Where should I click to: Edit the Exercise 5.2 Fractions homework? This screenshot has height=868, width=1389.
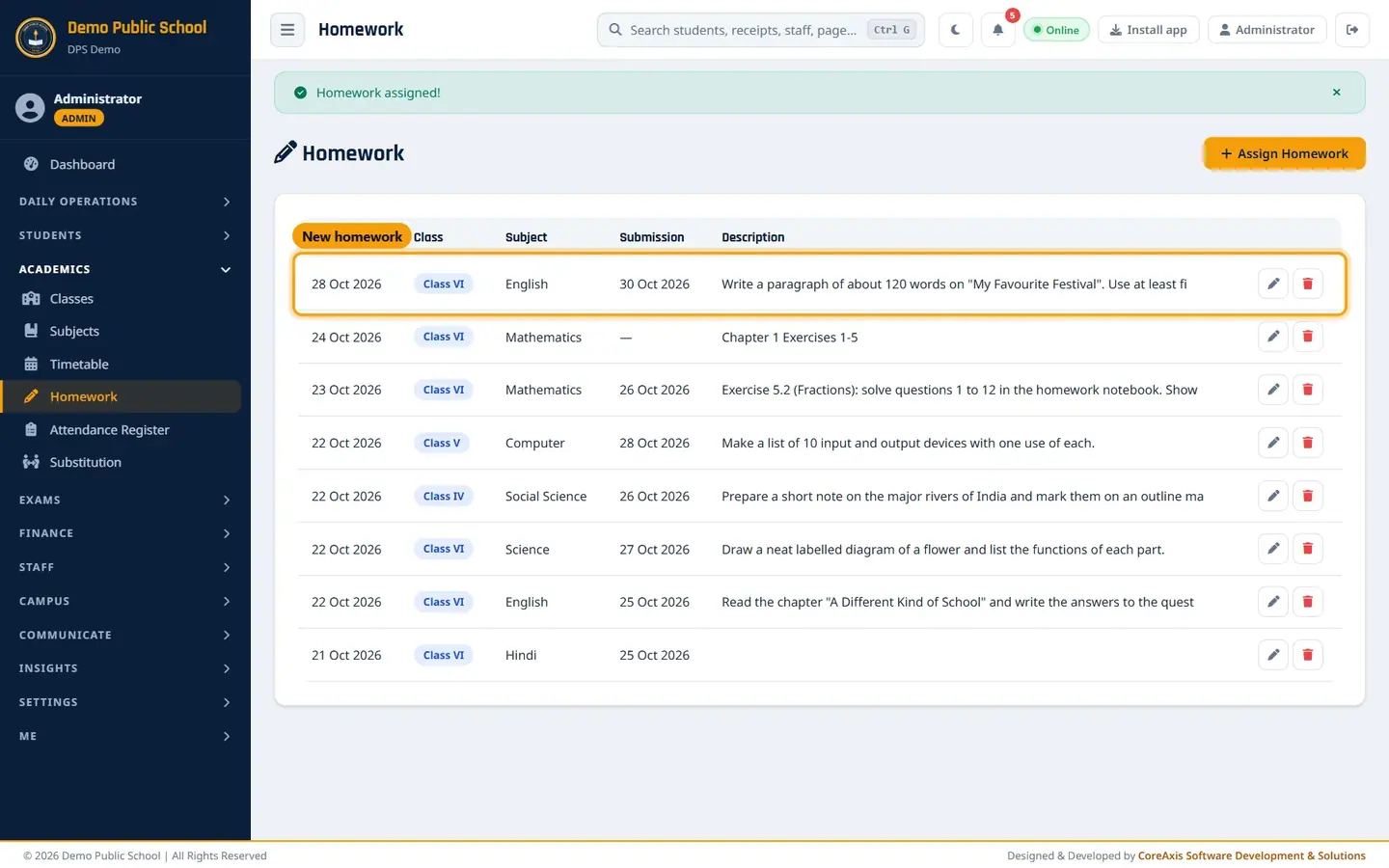coord(1273,390)
